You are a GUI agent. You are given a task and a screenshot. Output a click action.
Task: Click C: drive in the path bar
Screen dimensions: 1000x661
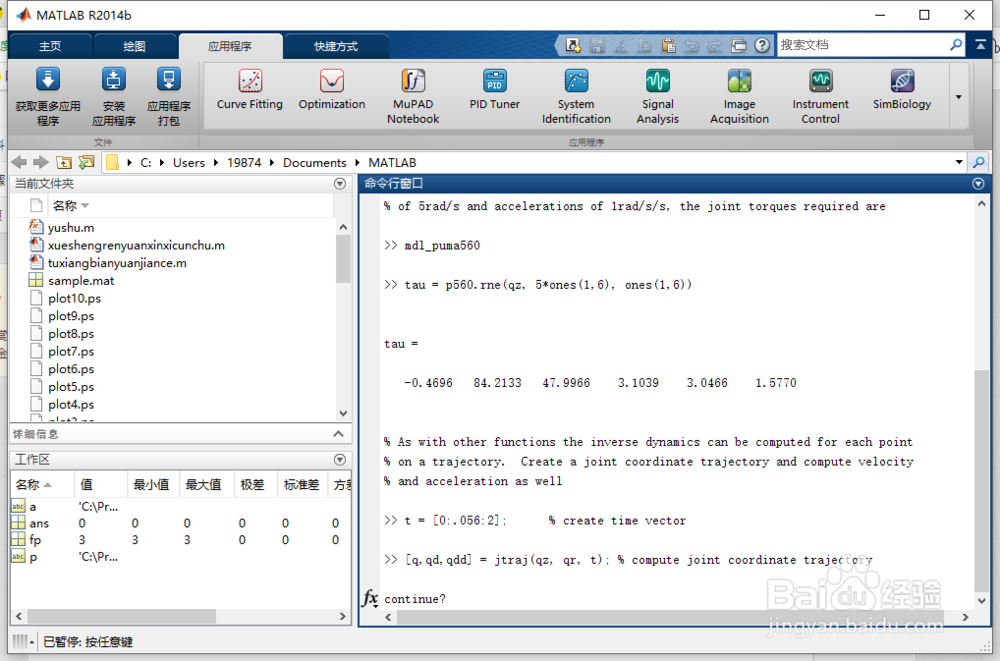[146, 163]
